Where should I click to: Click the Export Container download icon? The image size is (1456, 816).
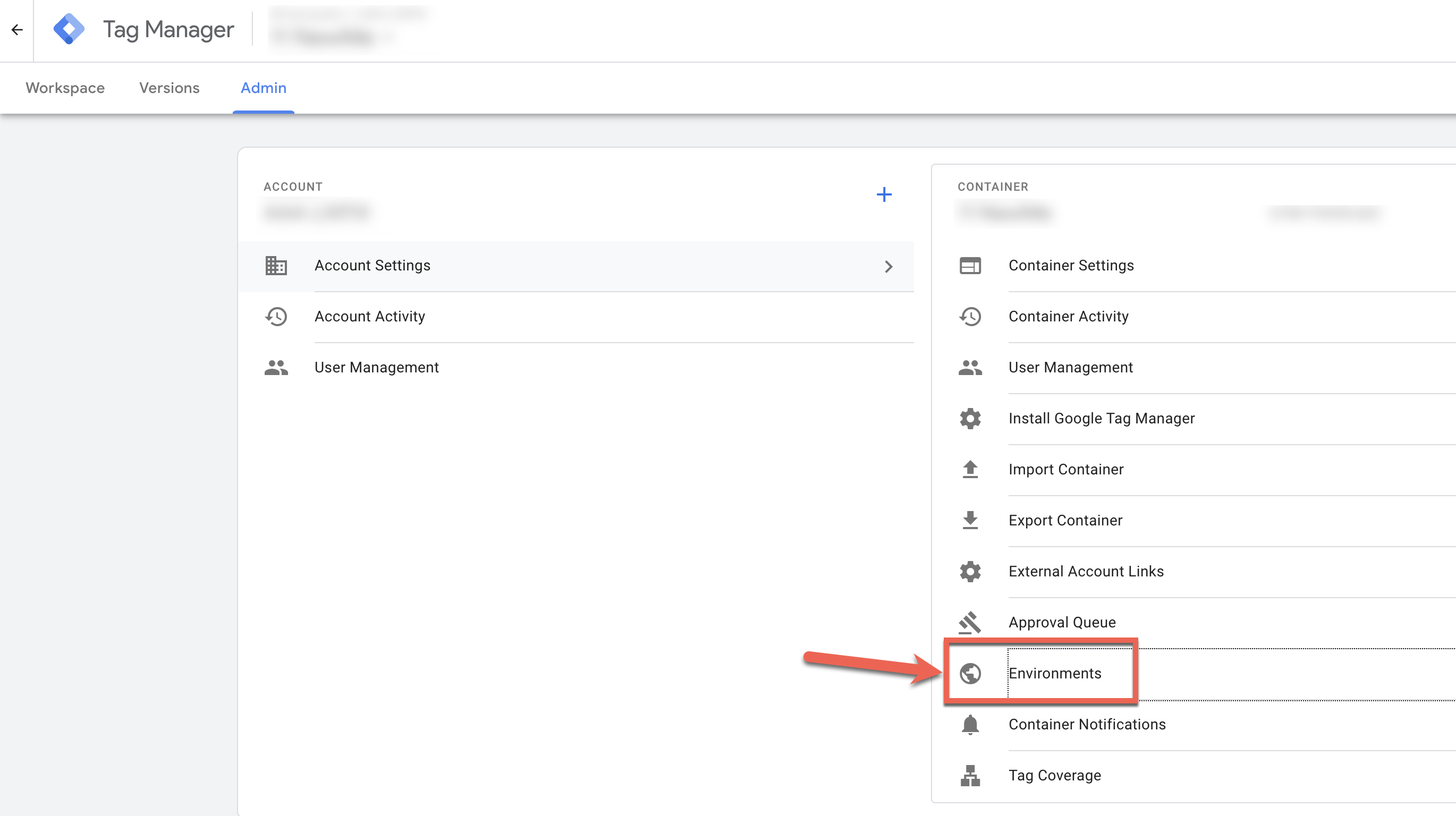pos(970,520)
